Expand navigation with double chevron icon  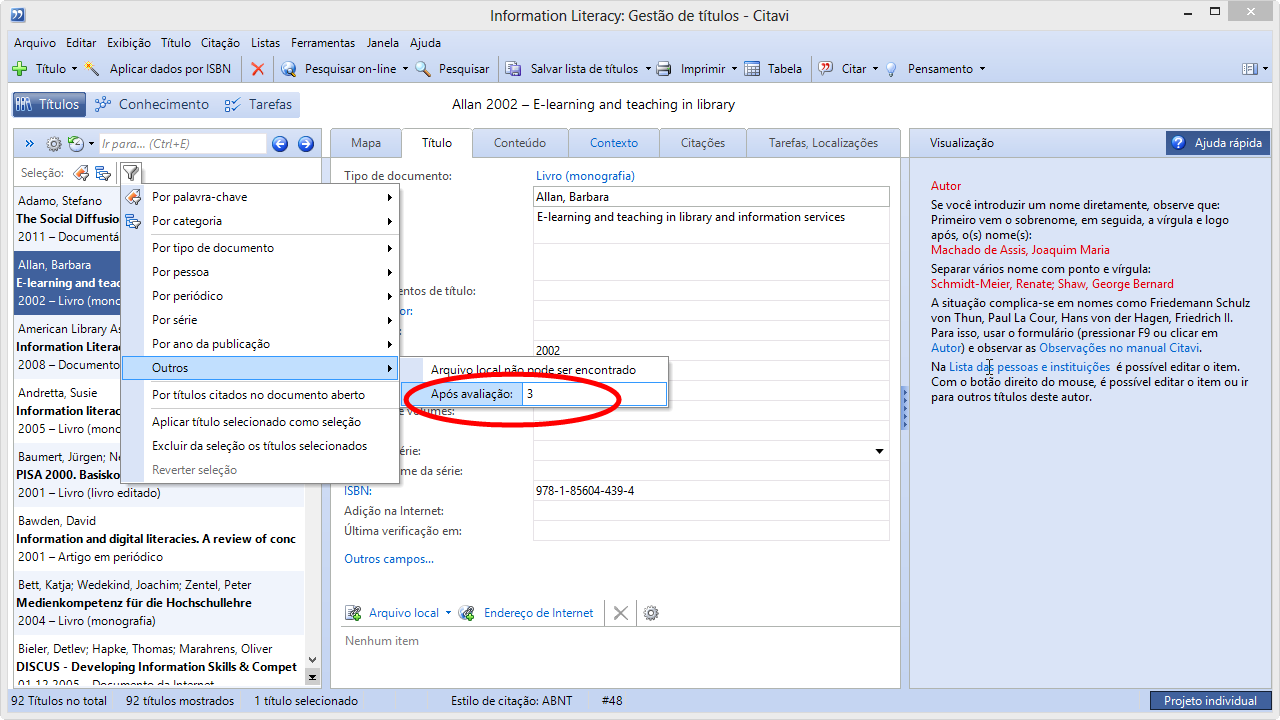click(x=30, y=144)
